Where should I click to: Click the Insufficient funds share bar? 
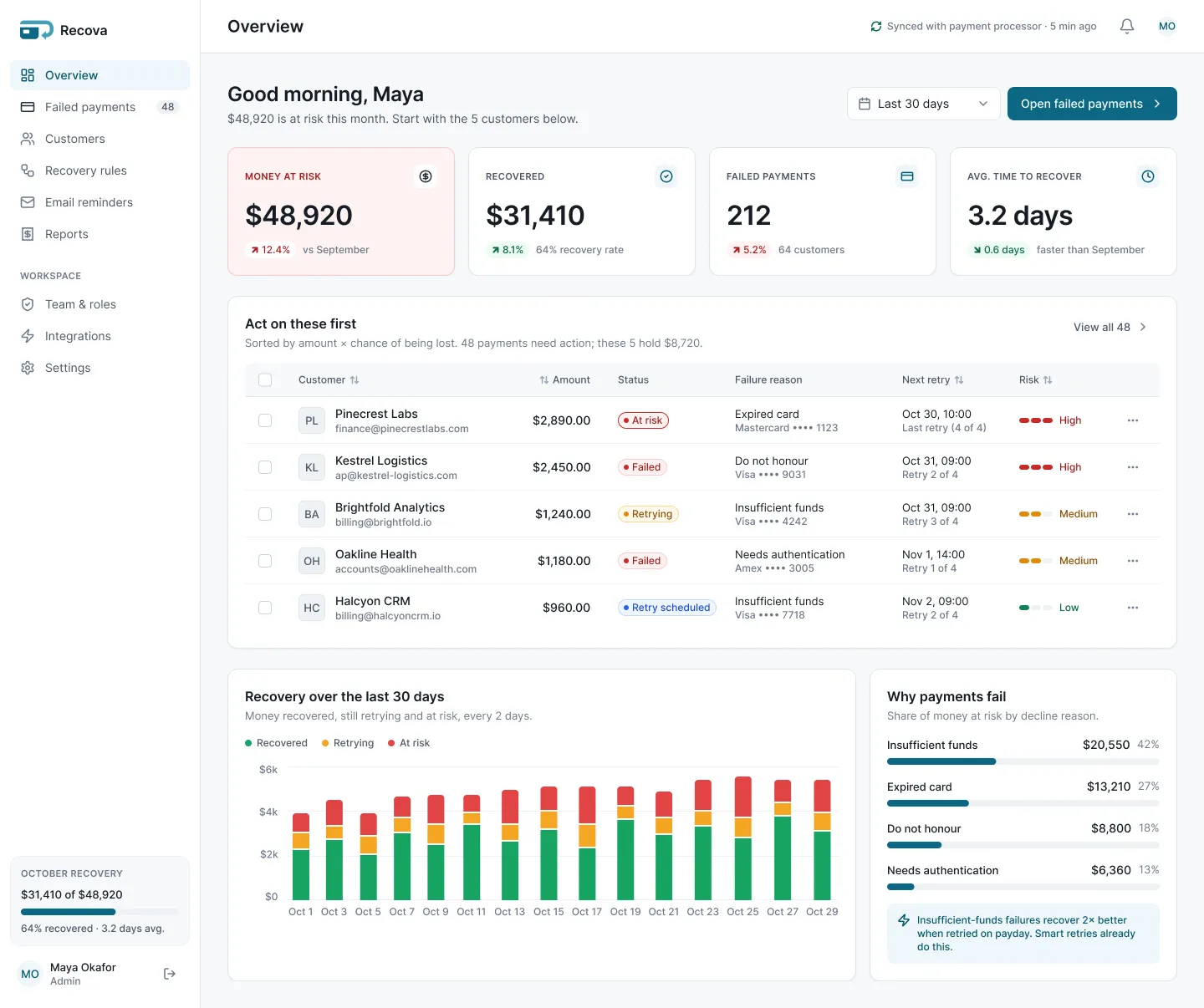coord(1023,761)
